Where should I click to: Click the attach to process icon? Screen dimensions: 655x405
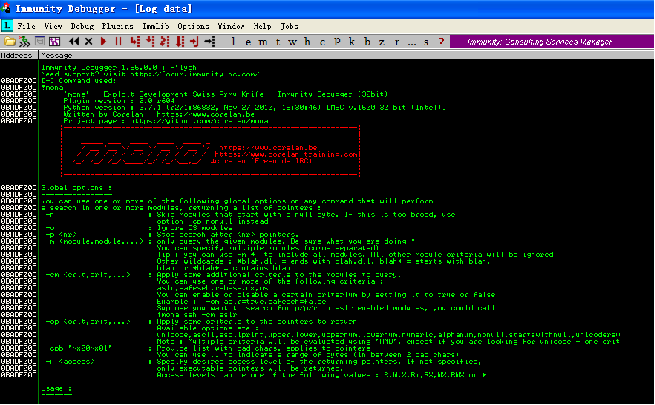25,41
